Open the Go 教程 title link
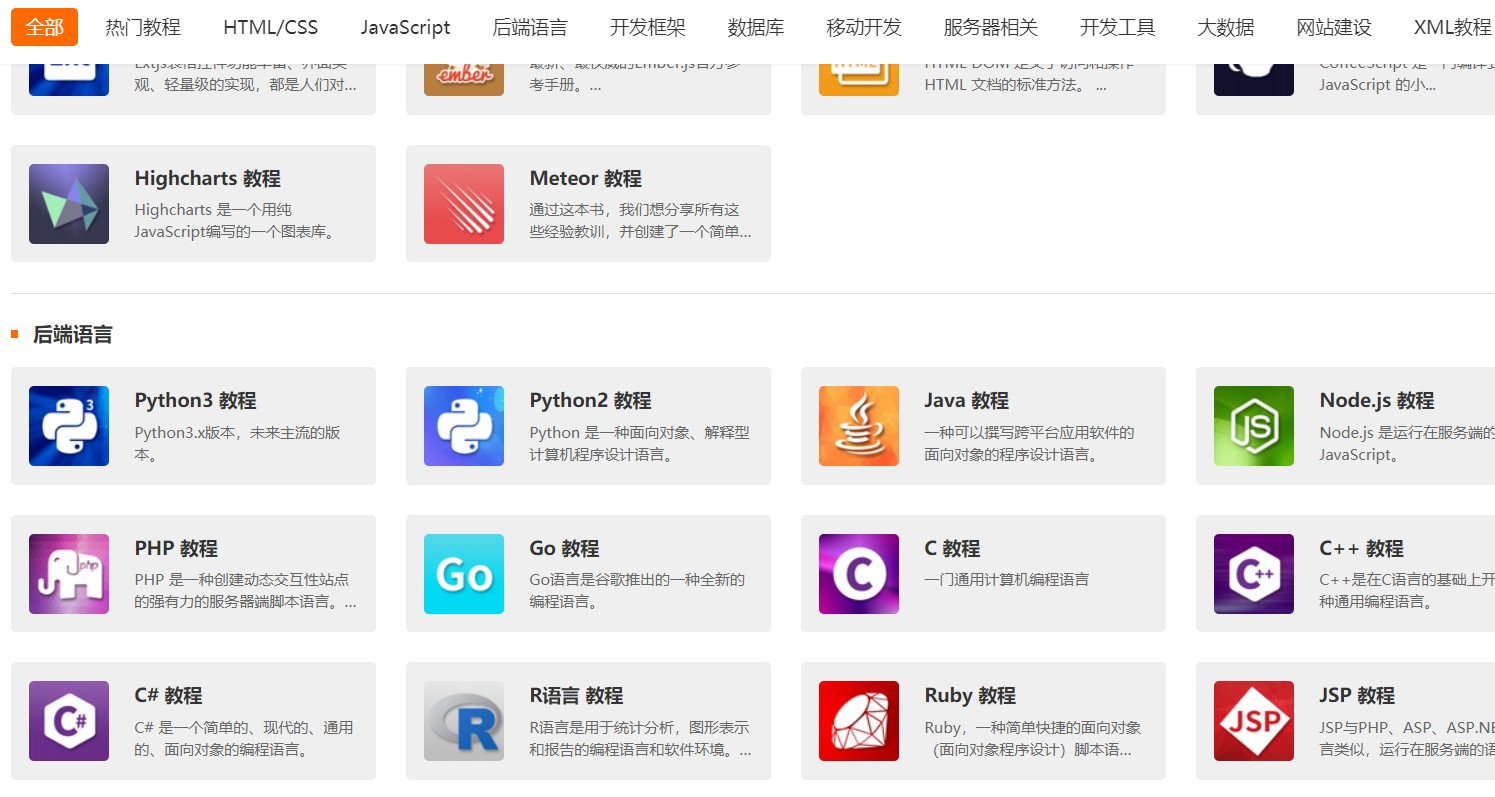1495x797 pixels. [565, 549]
